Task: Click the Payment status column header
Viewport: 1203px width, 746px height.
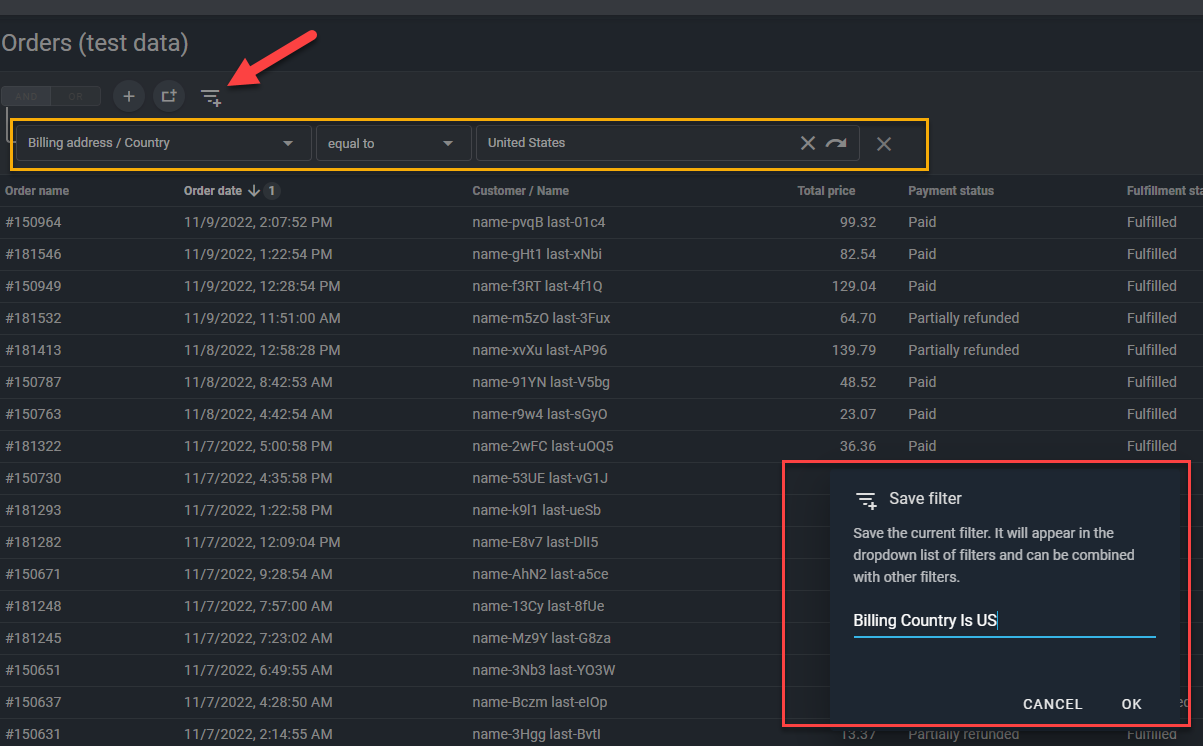Action: 950,191
